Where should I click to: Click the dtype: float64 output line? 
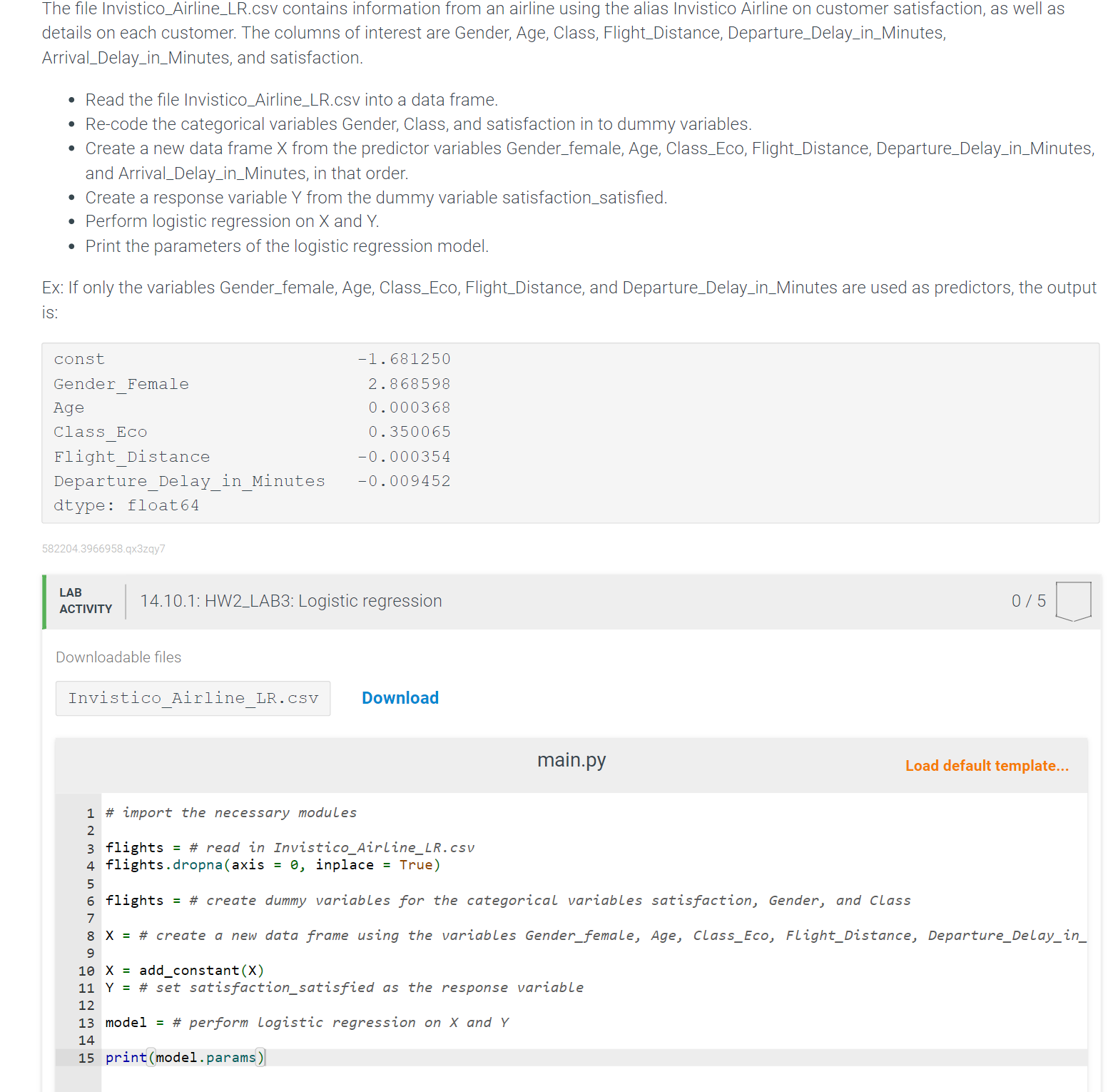[x=126, y=505]
